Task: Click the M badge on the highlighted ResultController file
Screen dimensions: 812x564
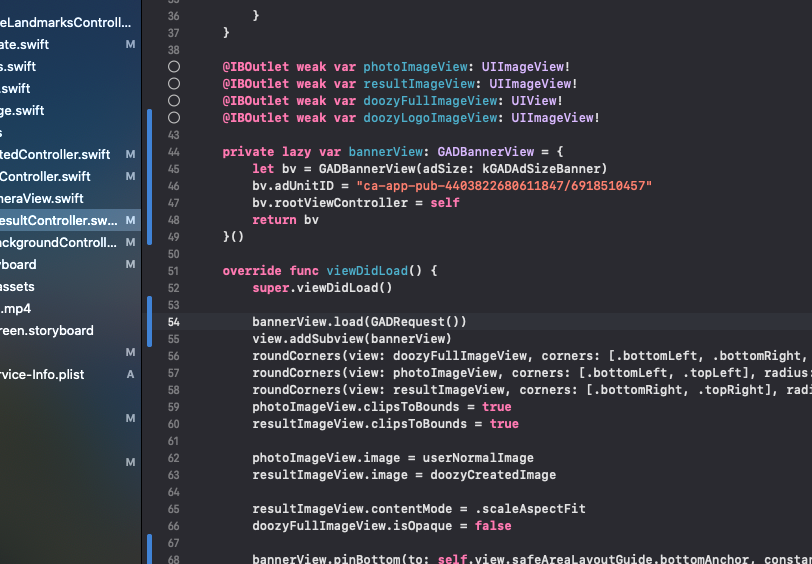Action: [x=130, y=220]
